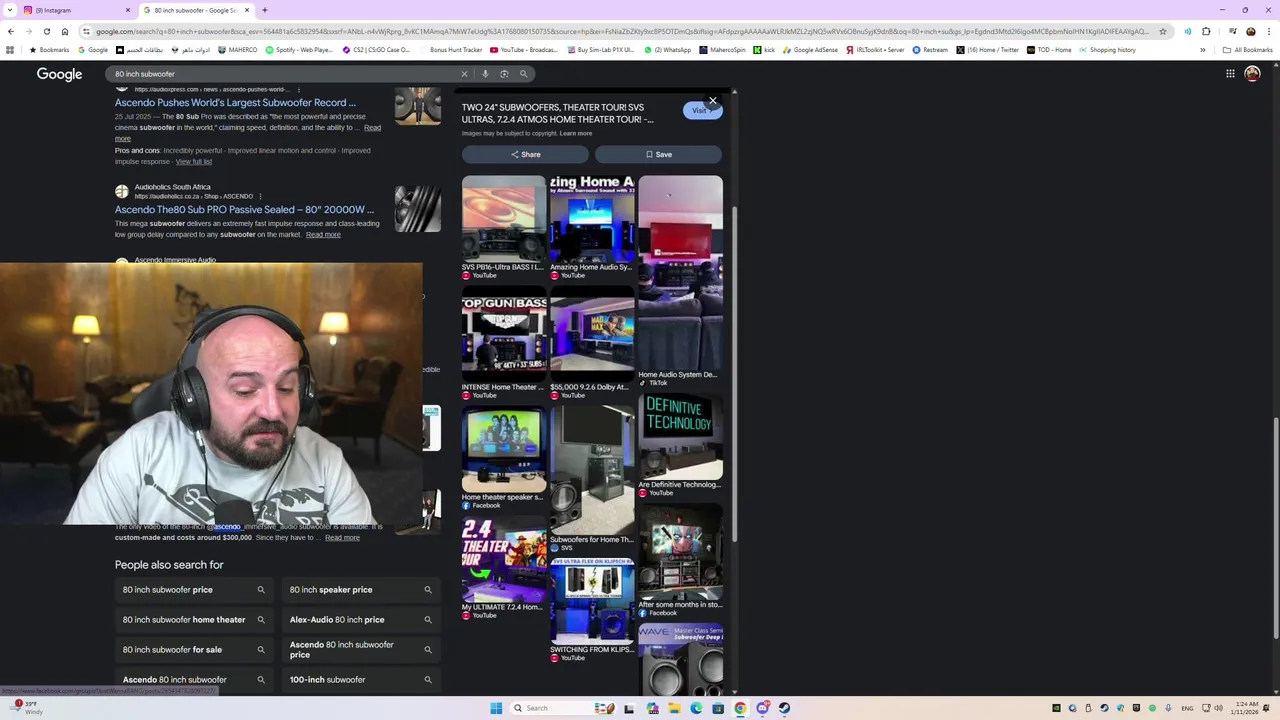This screenshot has height=720, width=1280.
Task: Open Steam from taskbar
Action: tap(784, 708)
